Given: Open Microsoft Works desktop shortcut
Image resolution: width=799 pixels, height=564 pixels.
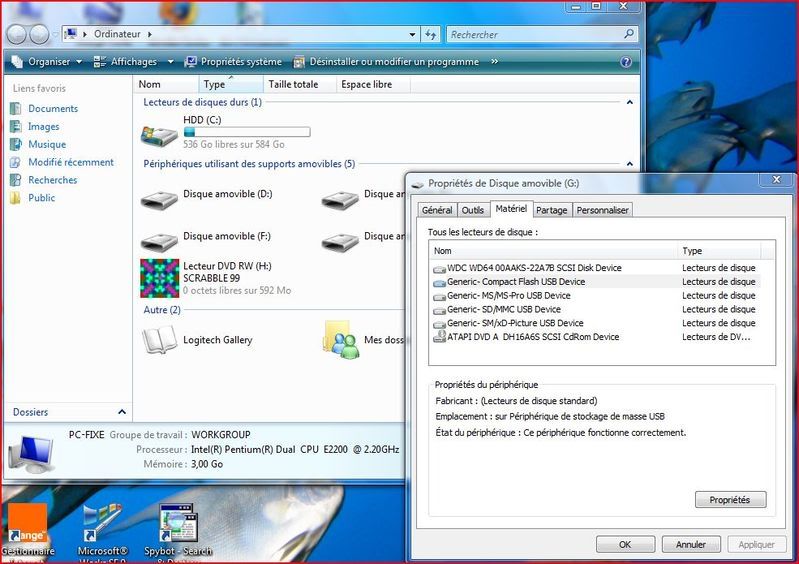Looking at the screenshot, I should point(103,522).
